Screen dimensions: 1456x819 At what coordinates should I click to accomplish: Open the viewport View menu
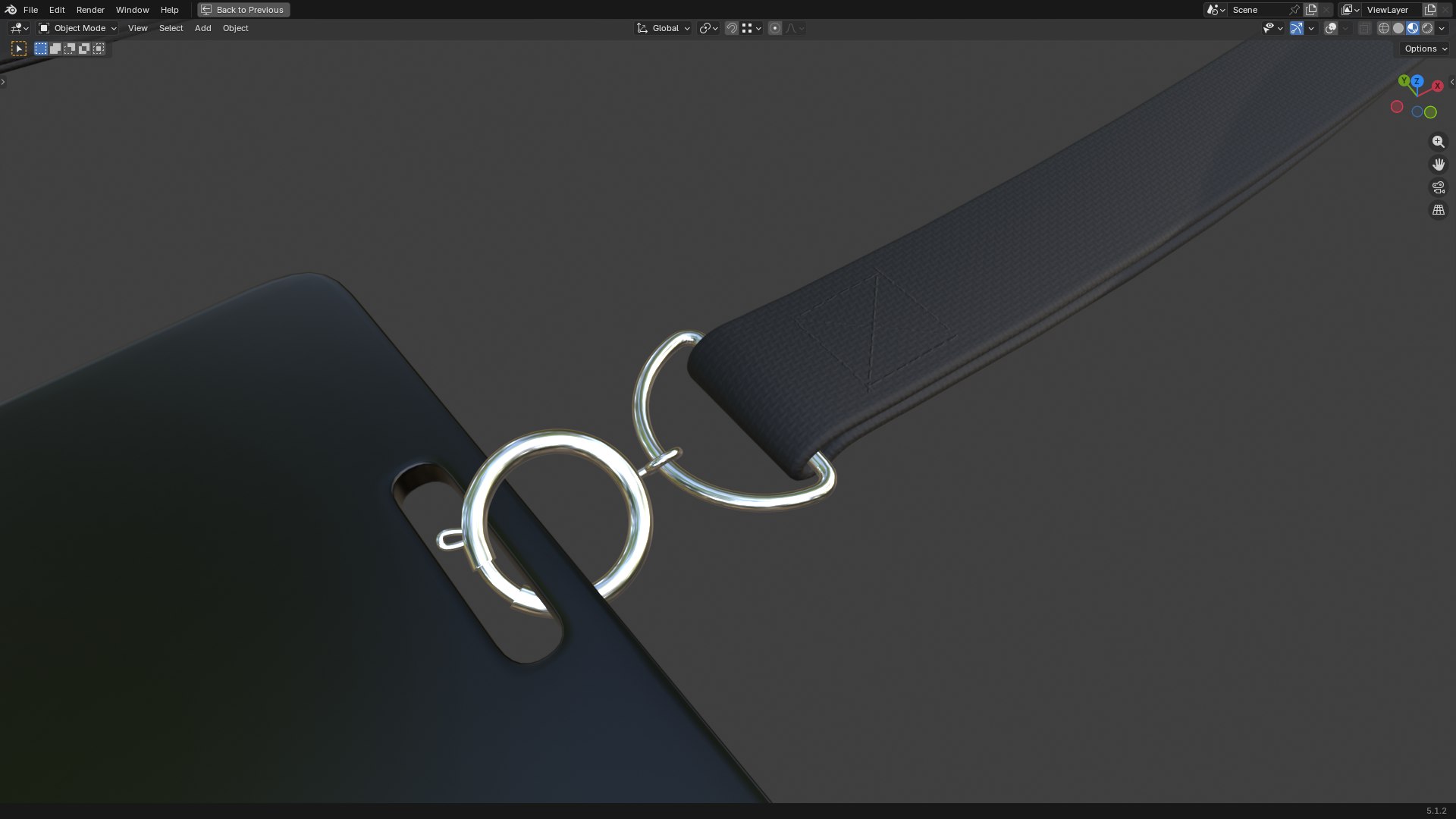click(137, 28)
